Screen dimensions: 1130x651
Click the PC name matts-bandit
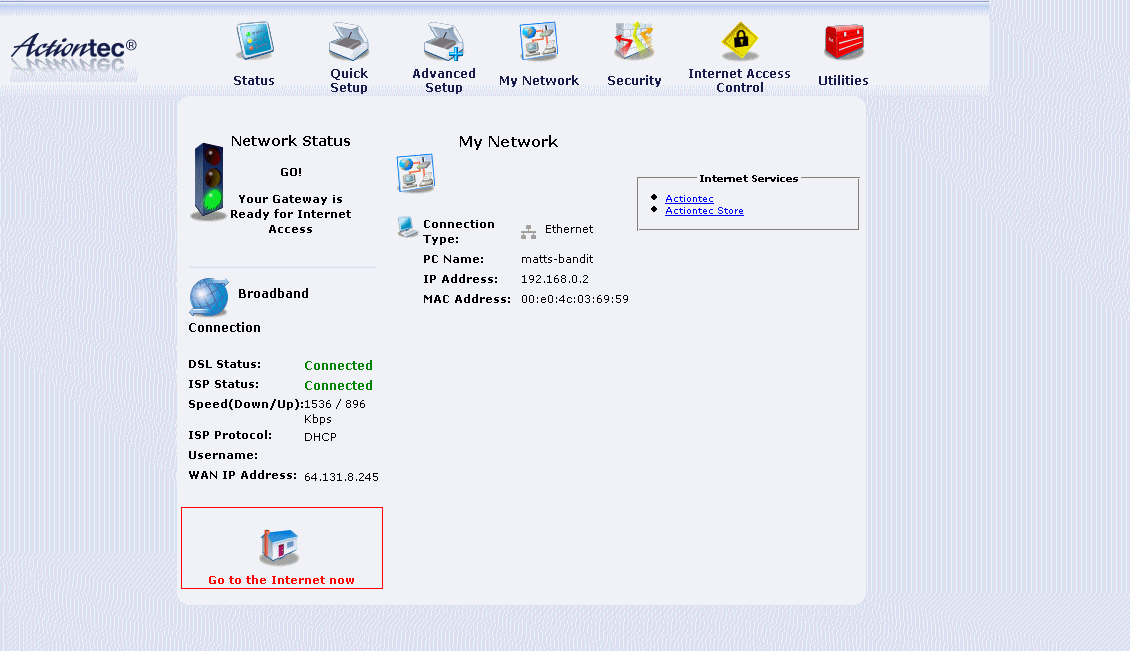(557, 259)
